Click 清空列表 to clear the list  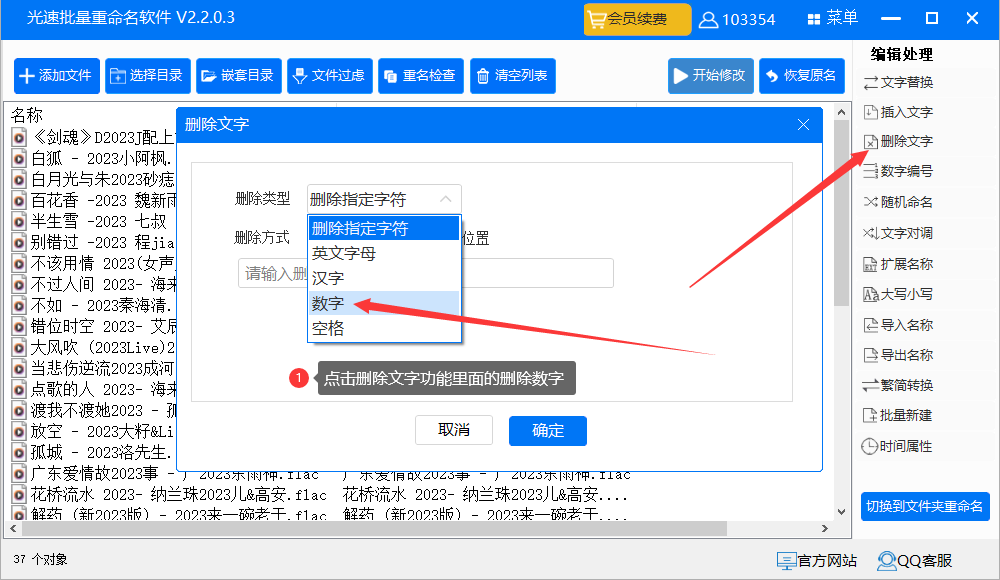pyautogui.click(x=513, y=76)
